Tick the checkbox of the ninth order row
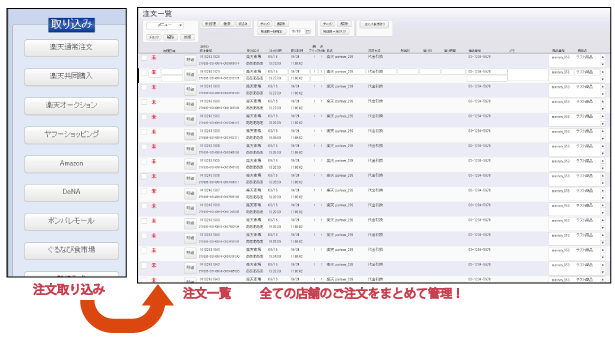This screenshot has width=615, height=360. pos(144,176)
